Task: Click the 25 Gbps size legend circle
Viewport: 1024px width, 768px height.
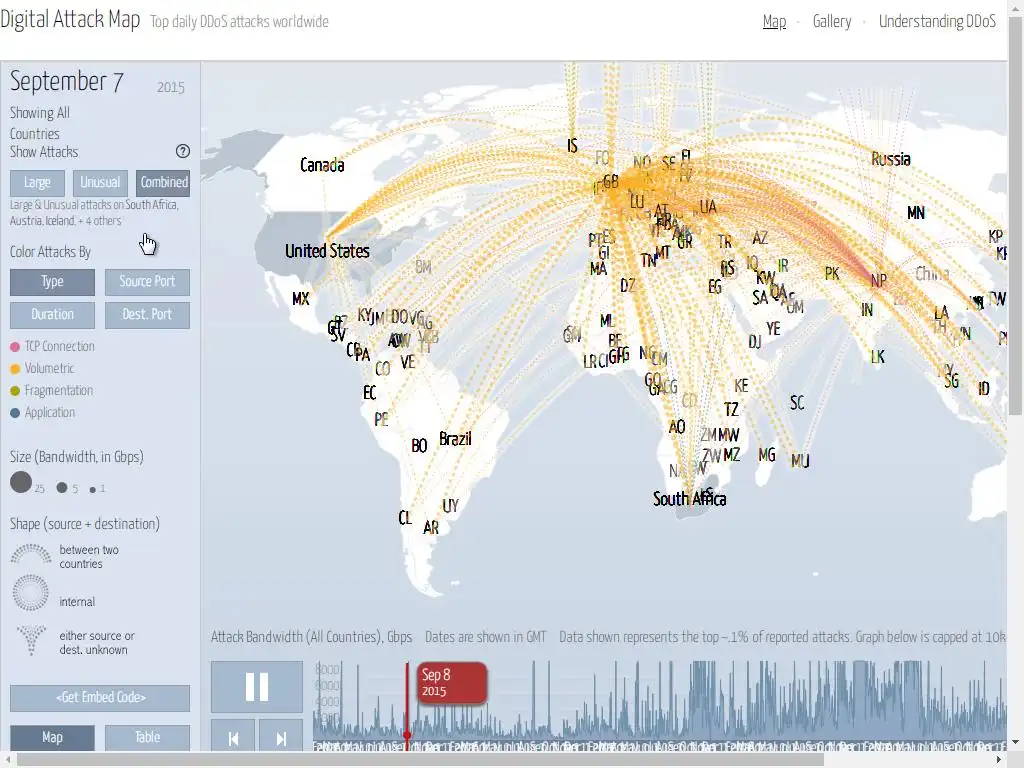Action: (x=21, y=483)
